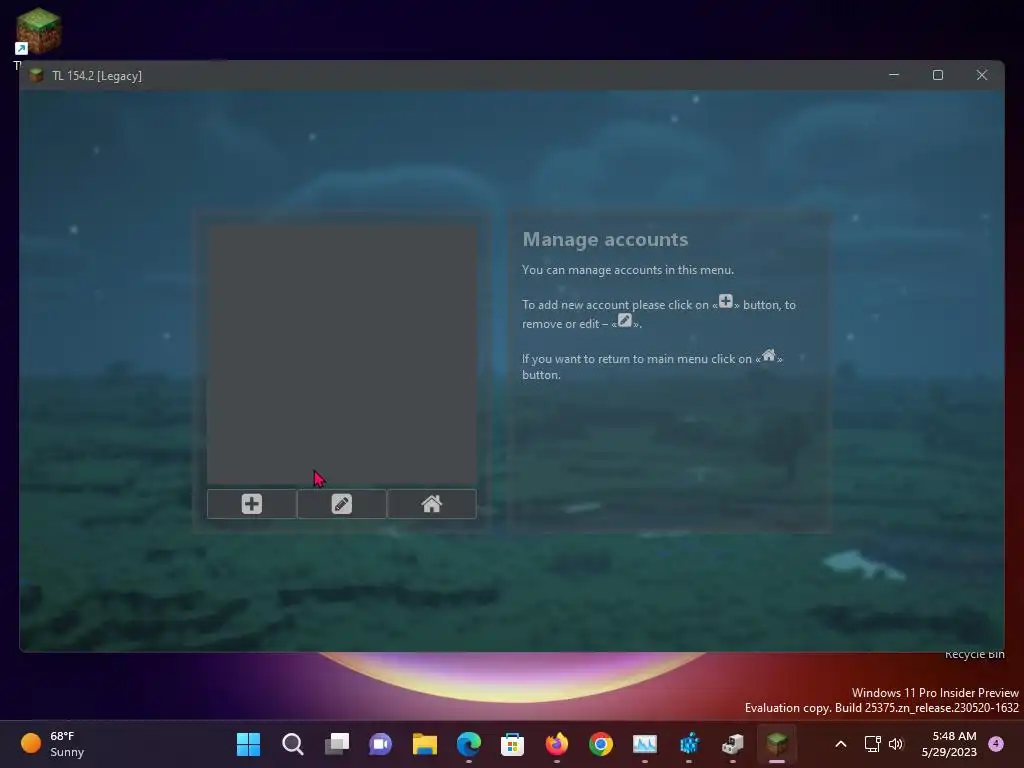Open the Minecraft grass block desktop shortcut
Viewport: 1024px width, 768px height.
click(x=39, y=31)
